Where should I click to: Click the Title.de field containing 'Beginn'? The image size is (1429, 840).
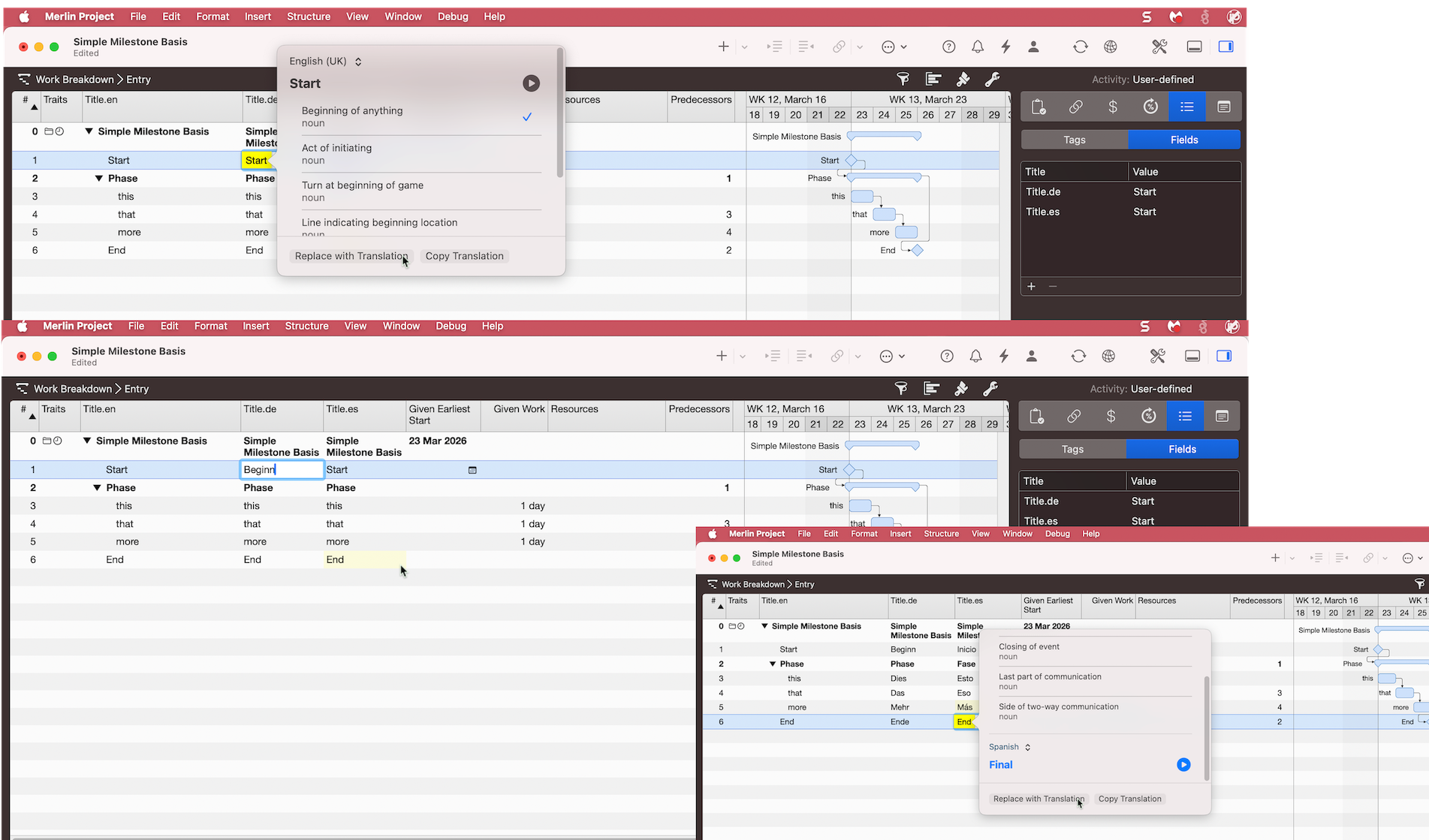click(x=282, y=470)
